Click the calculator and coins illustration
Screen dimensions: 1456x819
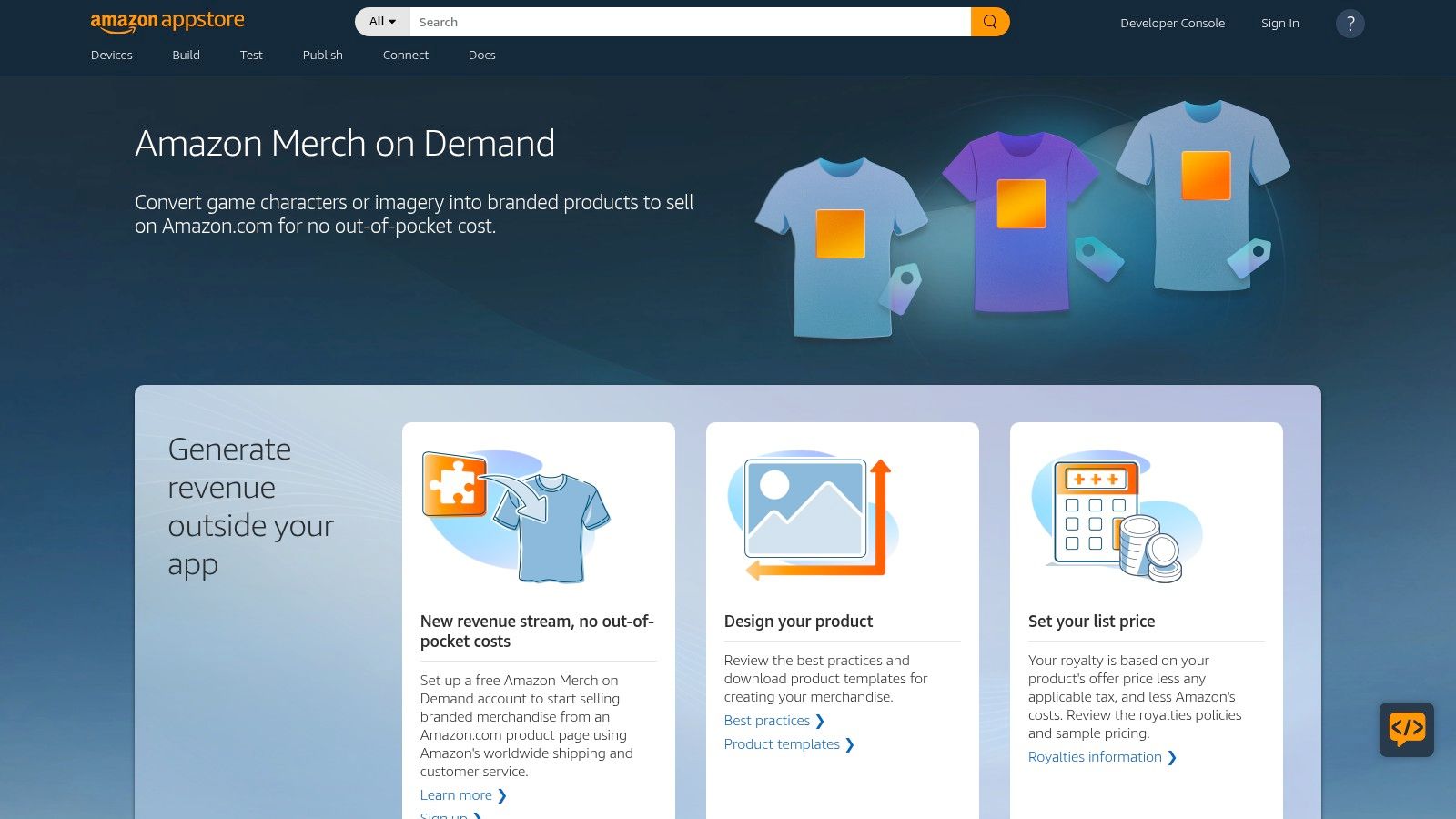(x=1117, y=516)
